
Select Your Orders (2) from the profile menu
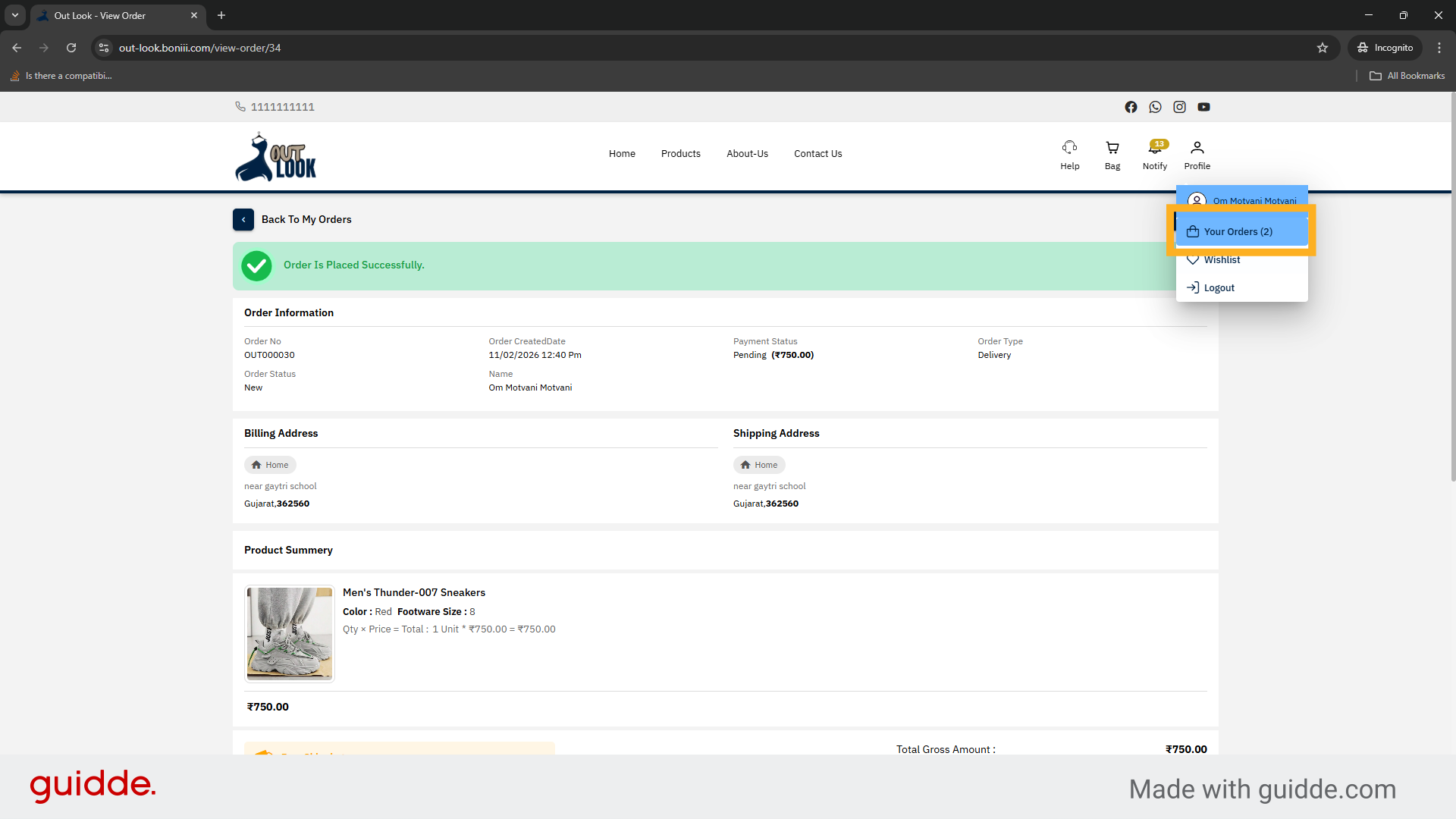tap(1238, 231)
